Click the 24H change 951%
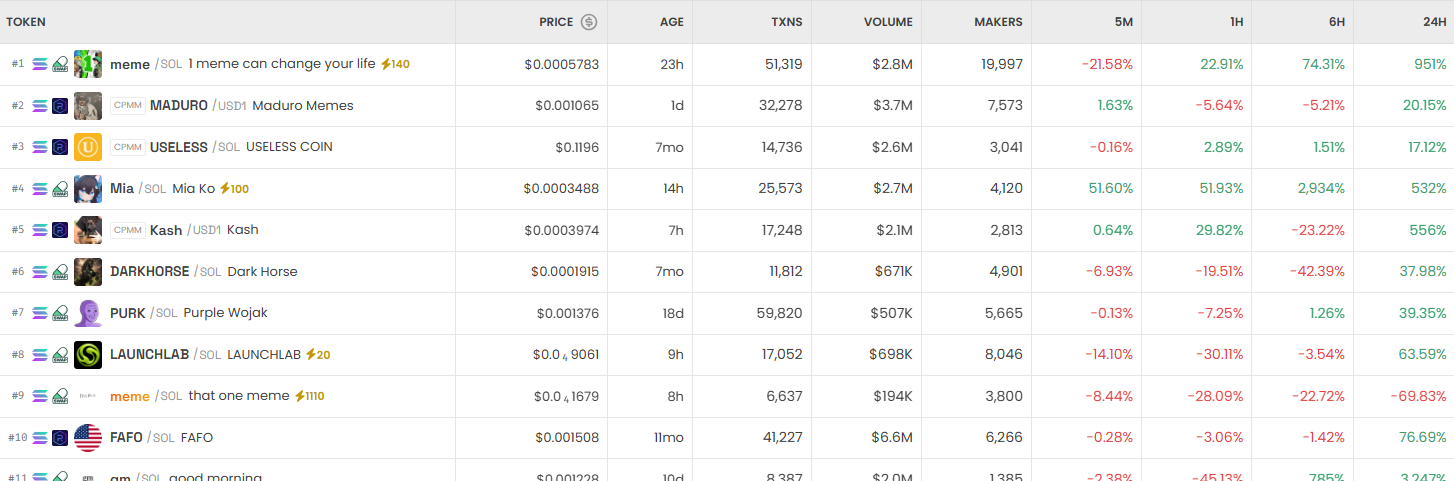Image resolution: width=1454 pixels, height=481 pixels. click(1431, 64)
